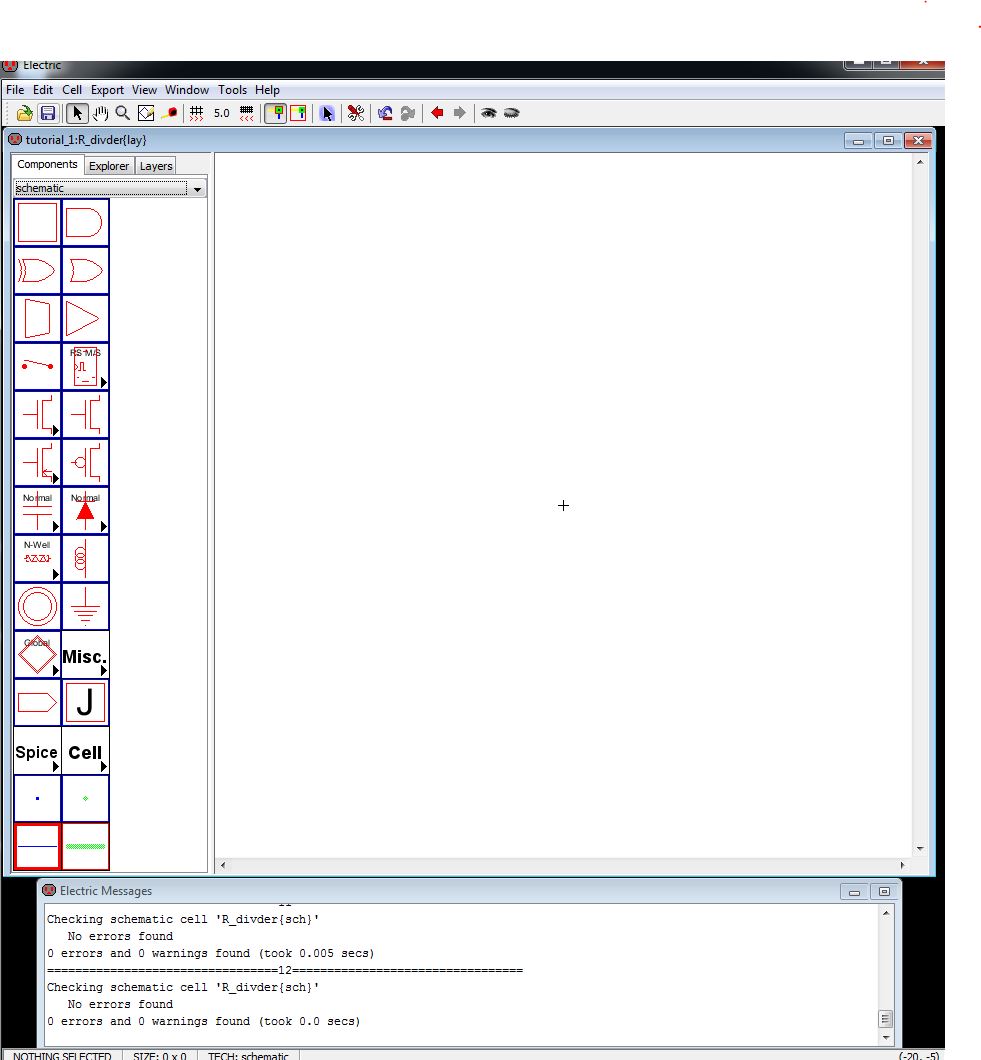Open the Cell component list

(x=85, y=750)
